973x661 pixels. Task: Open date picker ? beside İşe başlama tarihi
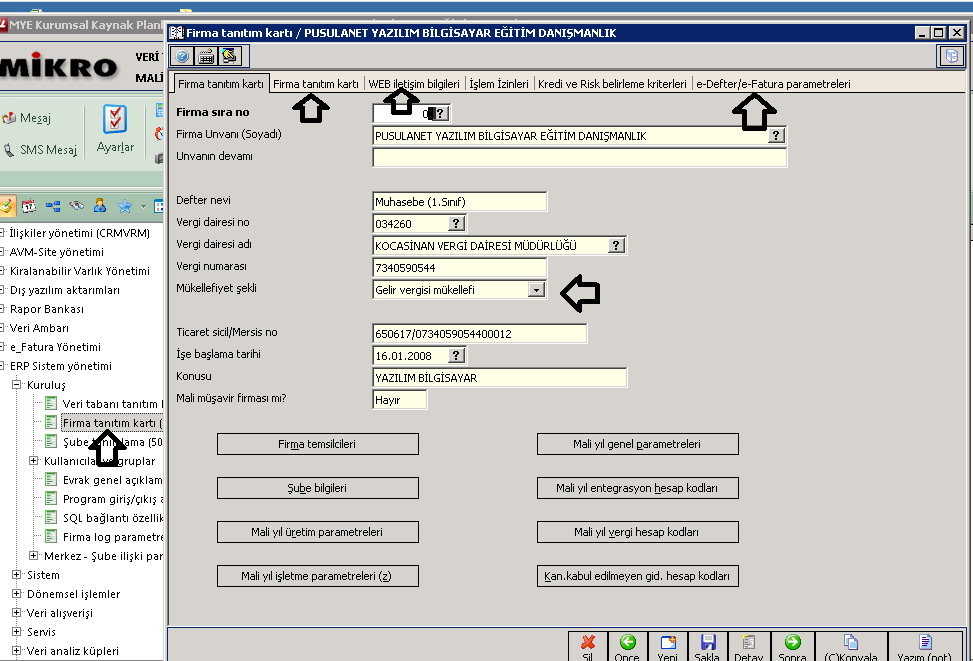point(456,356)
